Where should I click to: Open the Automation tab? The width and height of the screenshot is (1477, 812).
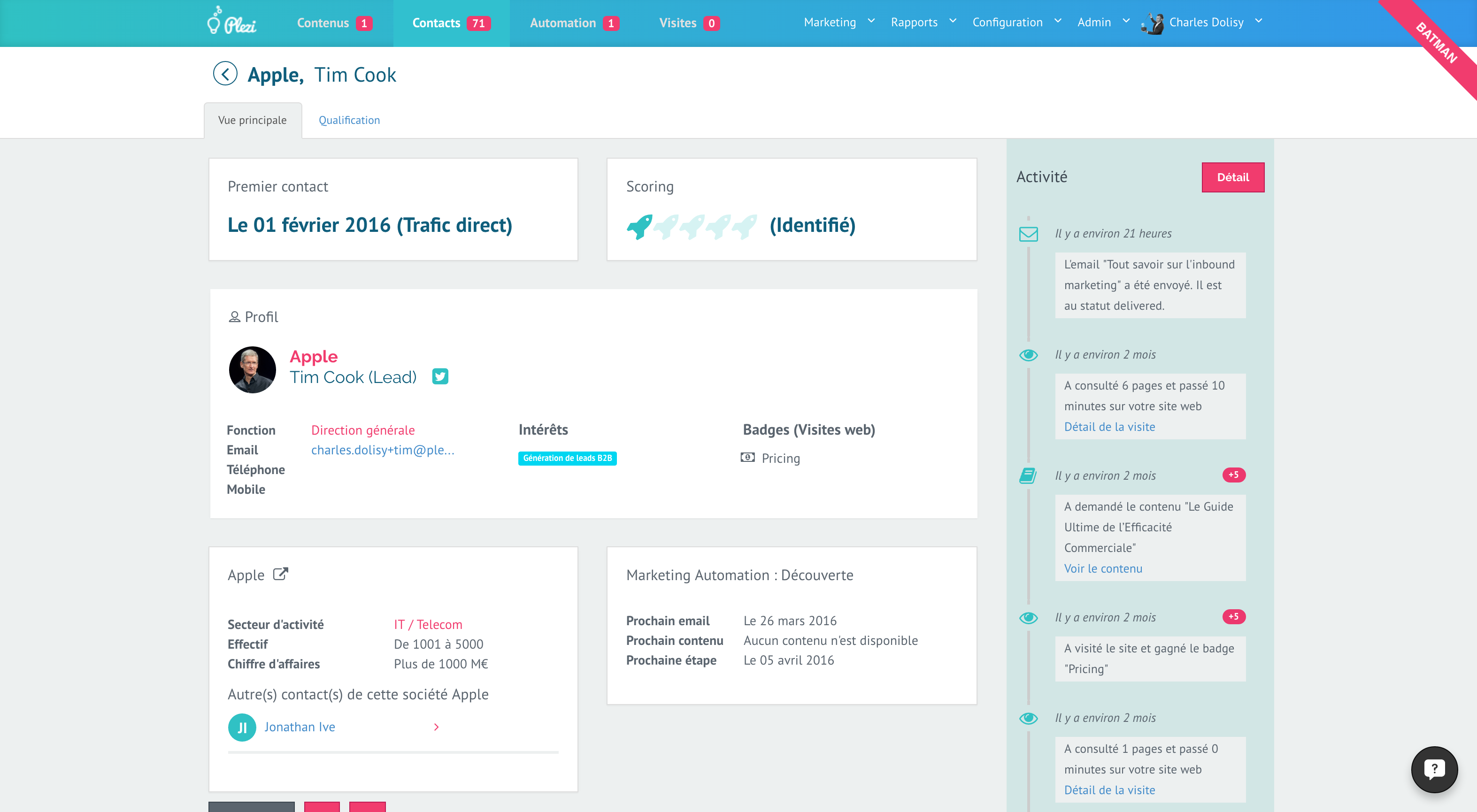pyautogui.click(x=574, y=23)
